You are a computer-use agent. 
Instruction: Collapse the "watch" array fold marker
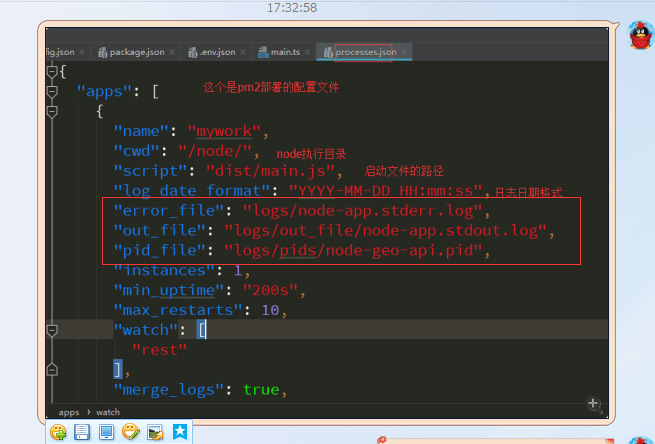click(52, 329)
